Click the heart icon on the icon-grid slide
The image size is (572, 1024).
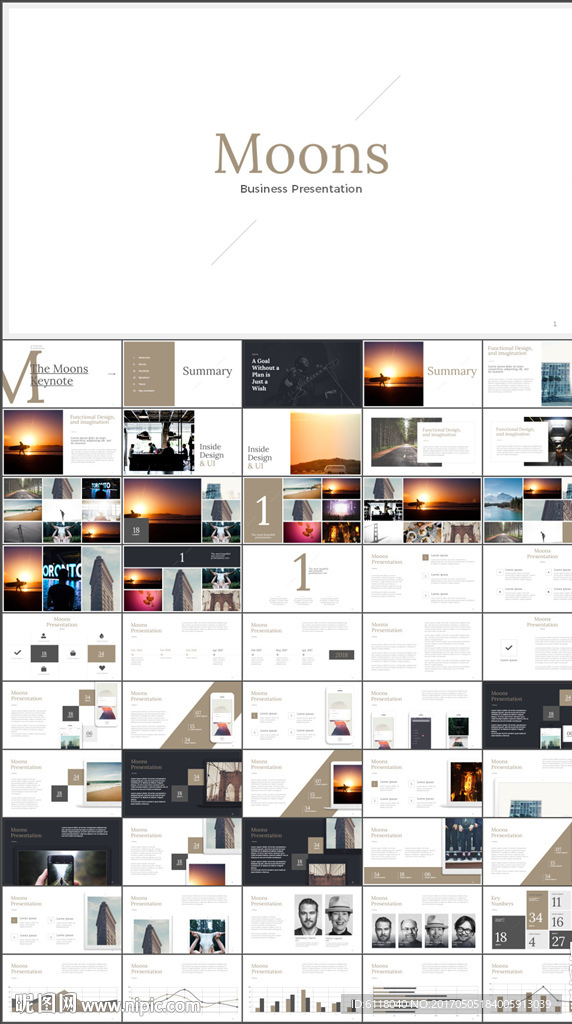coord(102,668)
